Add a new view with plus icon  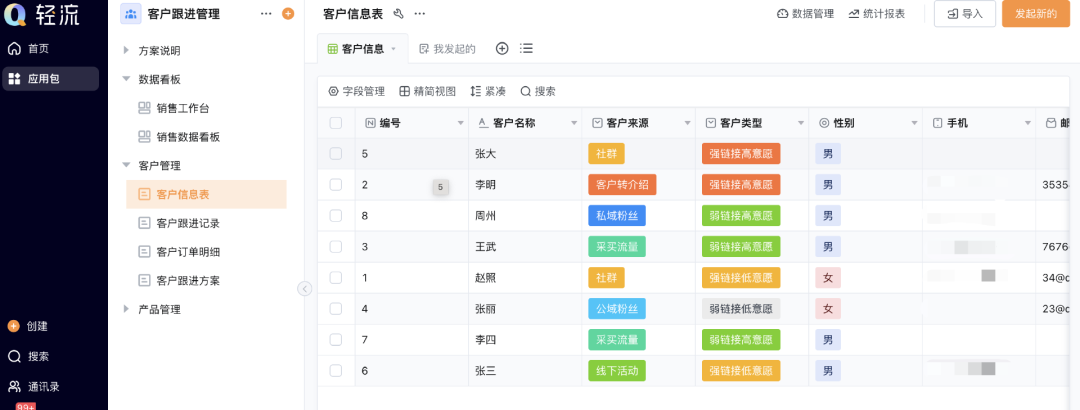(x=502, y=48)
